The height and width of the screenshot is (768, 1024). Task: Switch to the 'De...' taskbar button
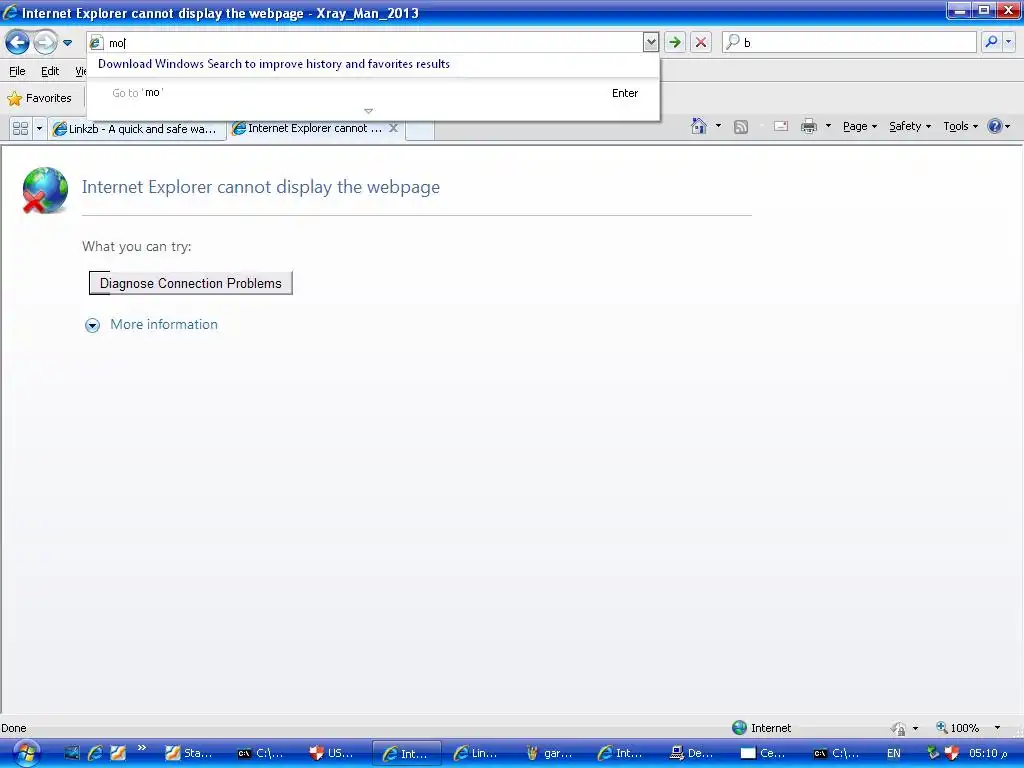click(x=694, y=753)
